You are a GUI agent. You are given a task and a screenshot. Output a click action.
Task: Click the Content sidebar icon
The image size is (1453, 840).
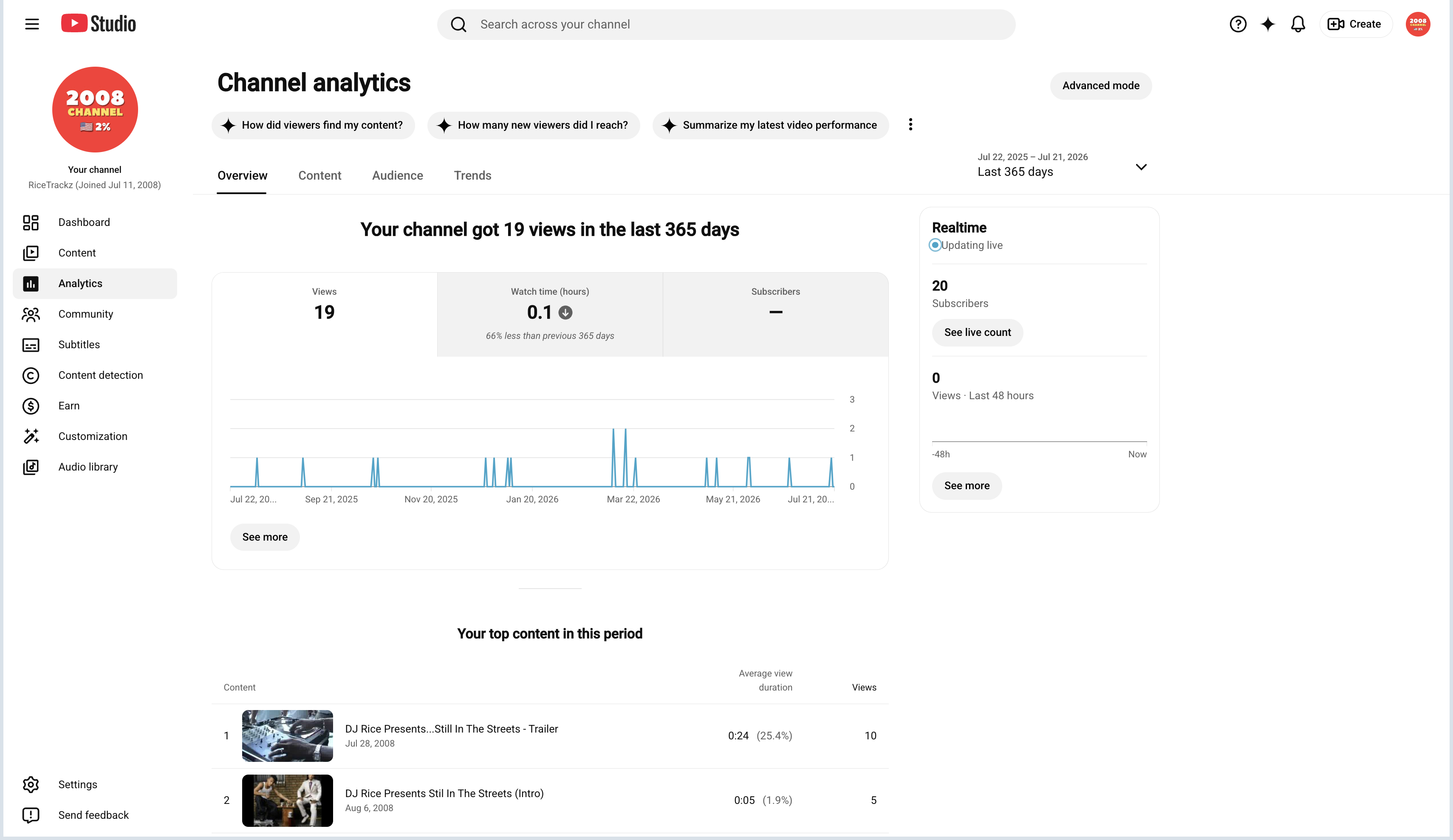(31, 253)
